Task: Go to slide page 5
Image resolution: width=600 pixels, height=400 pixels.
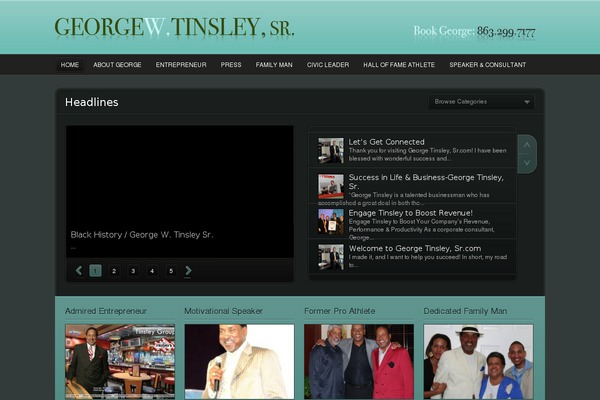Action: click(171, 271)
